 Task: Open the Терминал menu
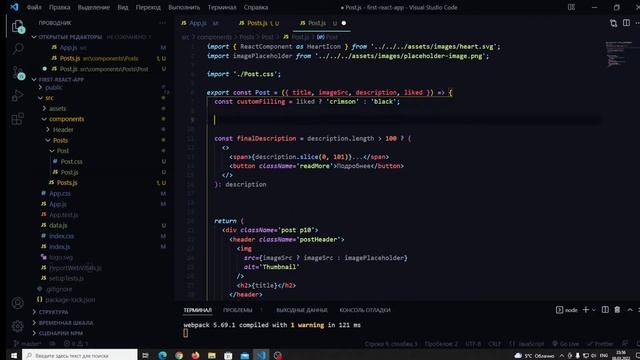click(222, 7)
